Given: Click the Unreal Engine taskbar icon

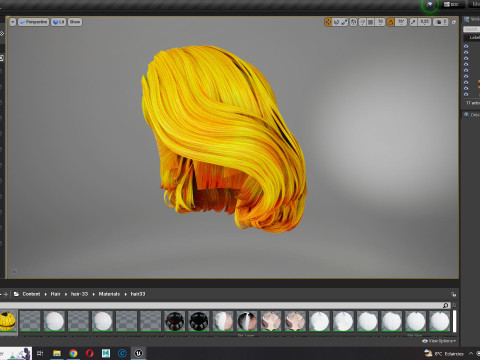Looking at the screenshot, I should (x=138, y=353).
